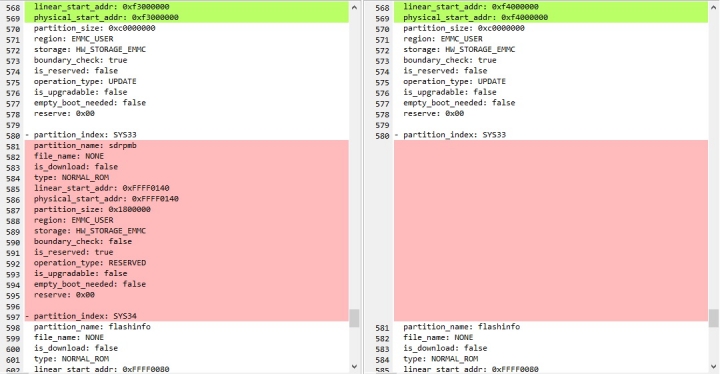This screenshot has width=720, height=374.
Task: Select 'linear_start_addr: 0xFFFF0140' line
Action: coord(101,188)
